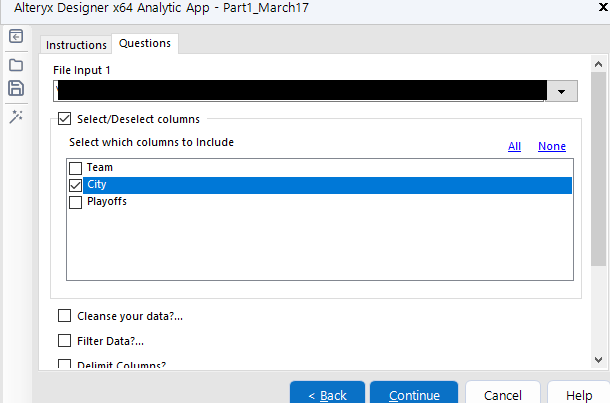Expand the File Input 1 dropdown

pos(562,91)
